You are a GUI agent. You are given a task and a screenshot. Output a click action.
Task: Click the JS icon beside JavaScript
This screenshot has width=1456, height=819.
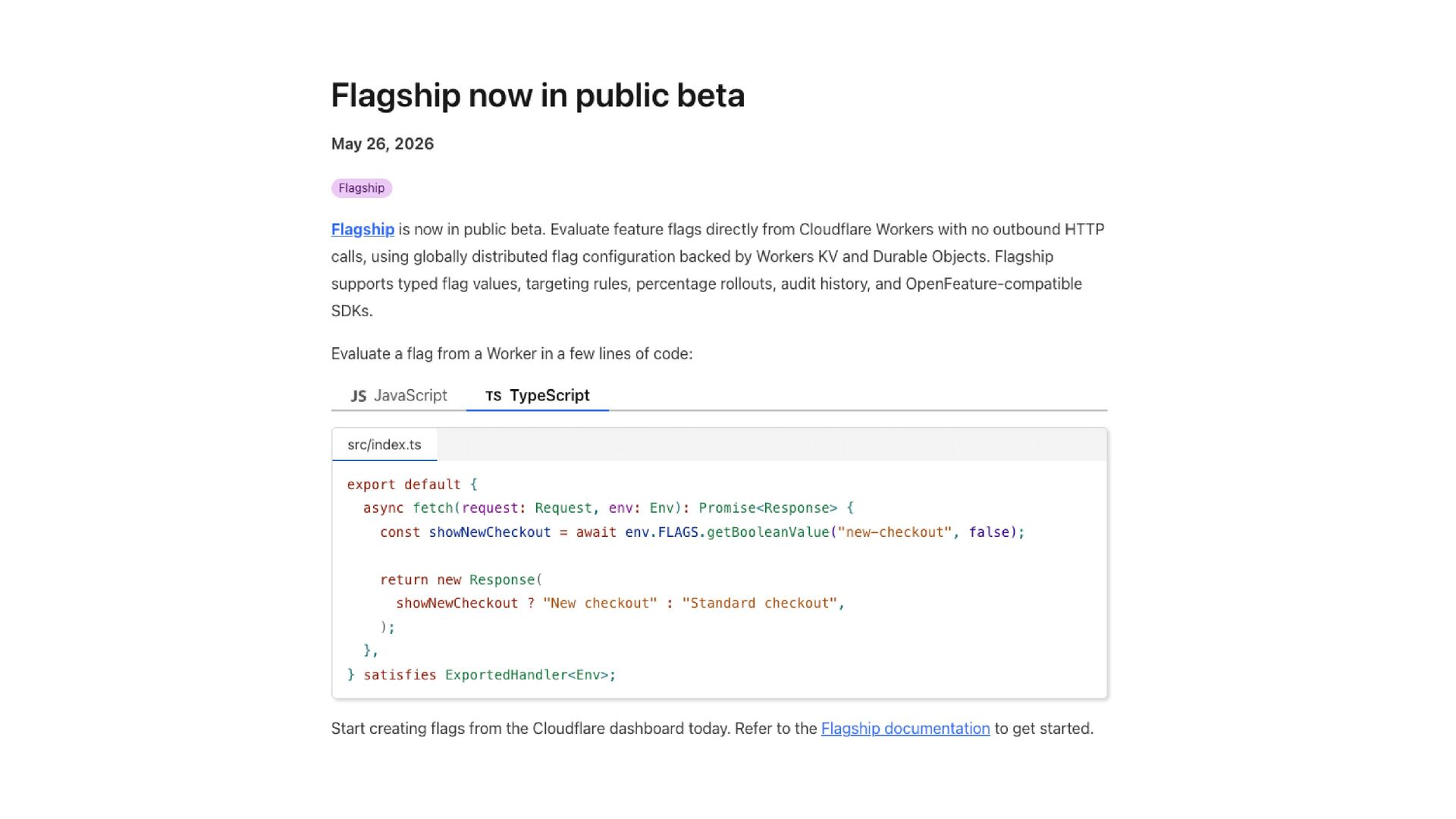359,396
